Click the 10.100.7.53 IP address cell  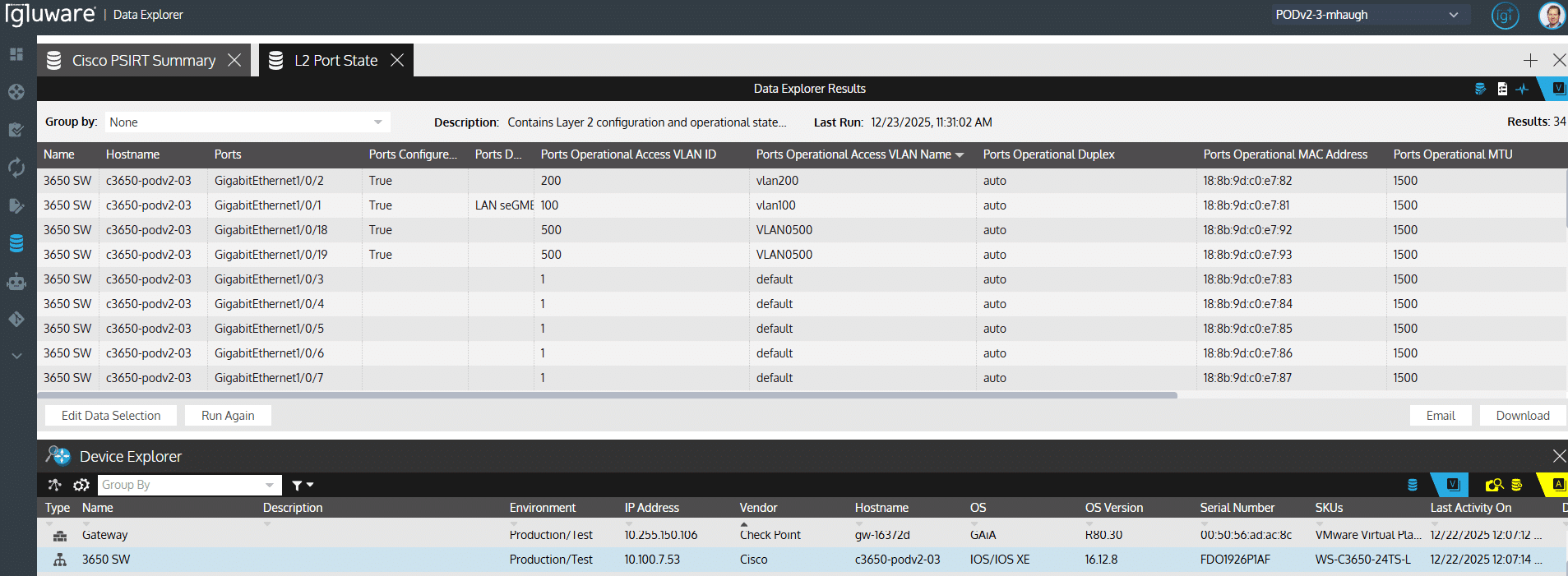[652, 560]
